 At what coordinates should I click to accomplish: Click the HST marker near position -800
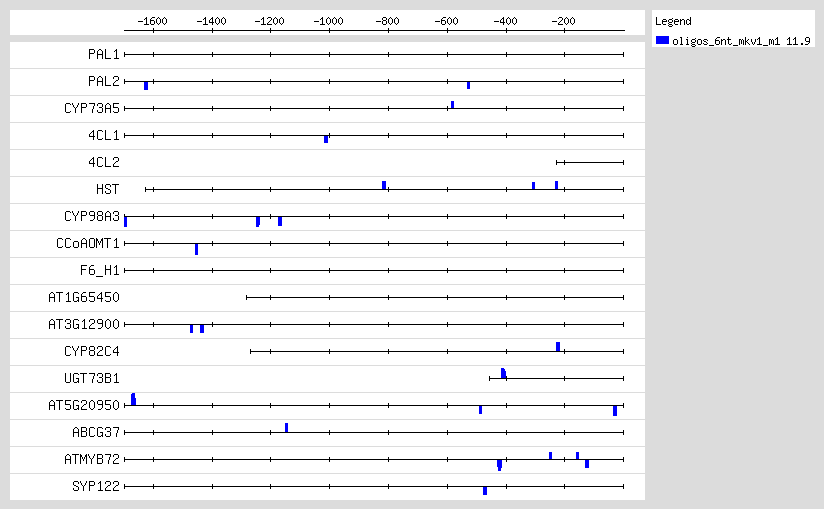pos(384,185)
